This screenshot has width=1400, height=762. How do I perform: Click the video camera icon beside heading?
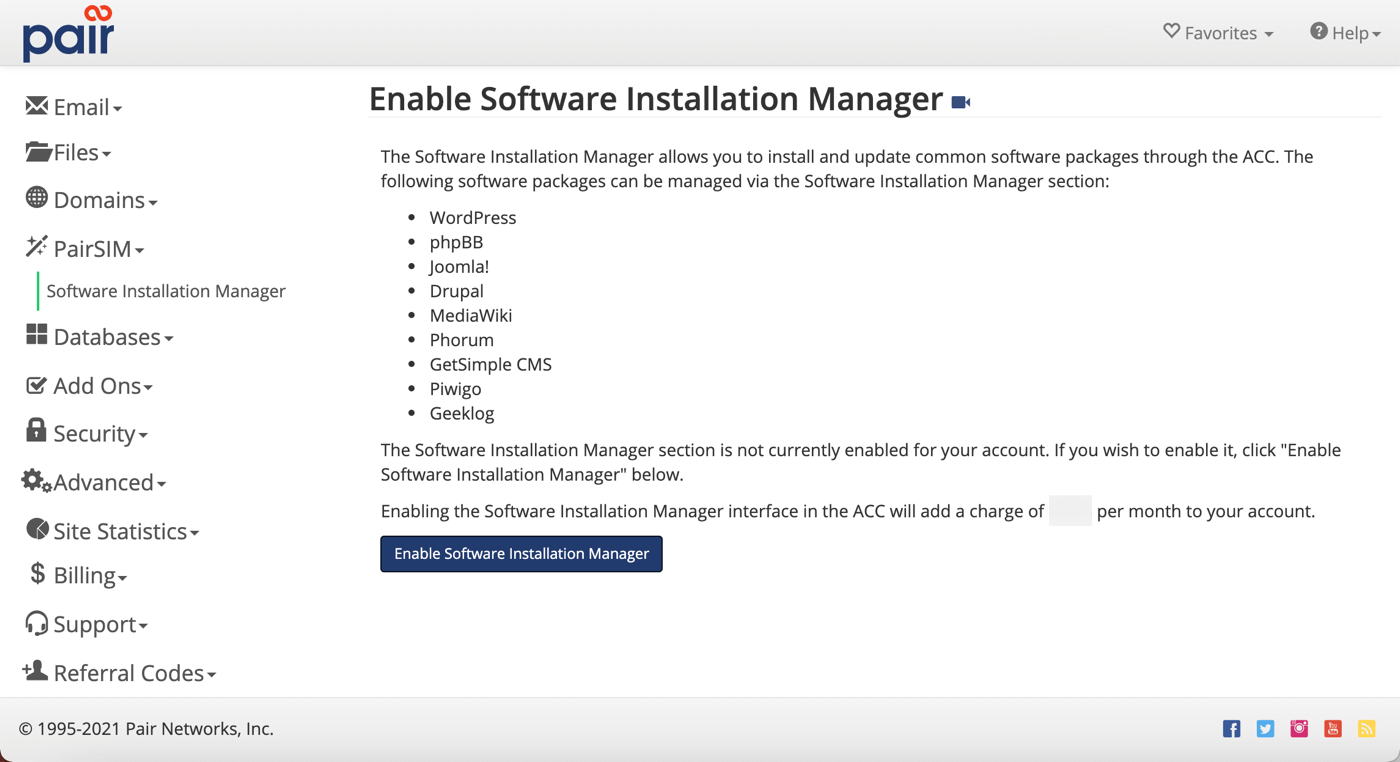[x=961, y=102]
